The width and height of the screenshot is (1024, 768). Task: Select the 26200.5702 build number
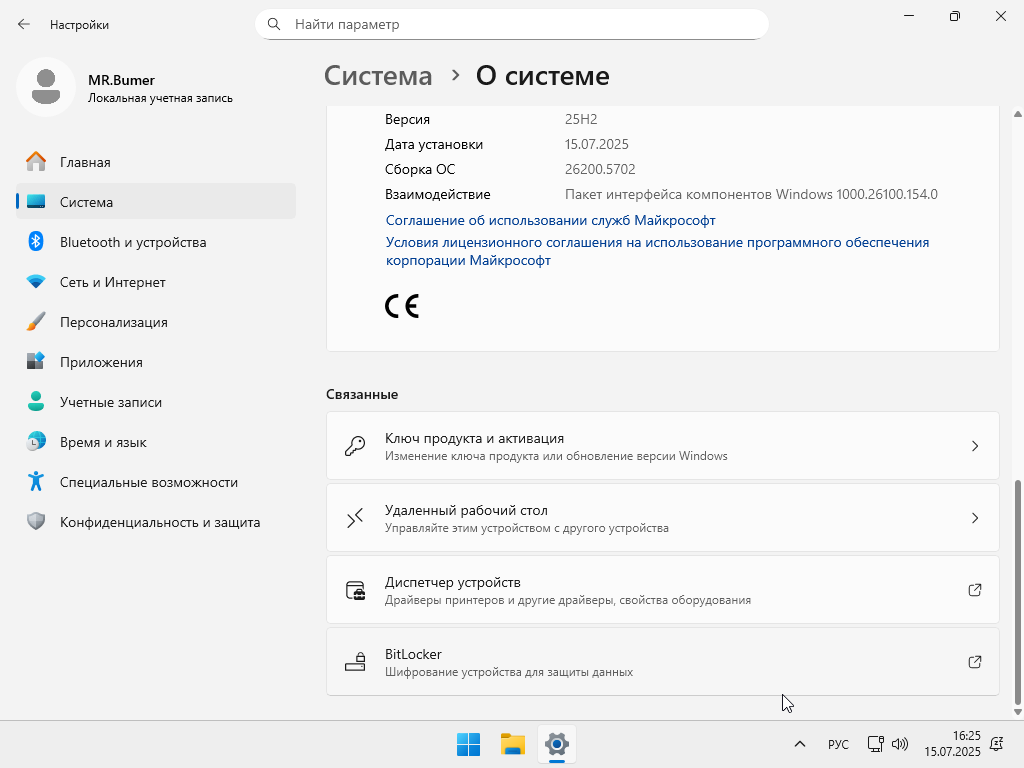click(600, 169)
